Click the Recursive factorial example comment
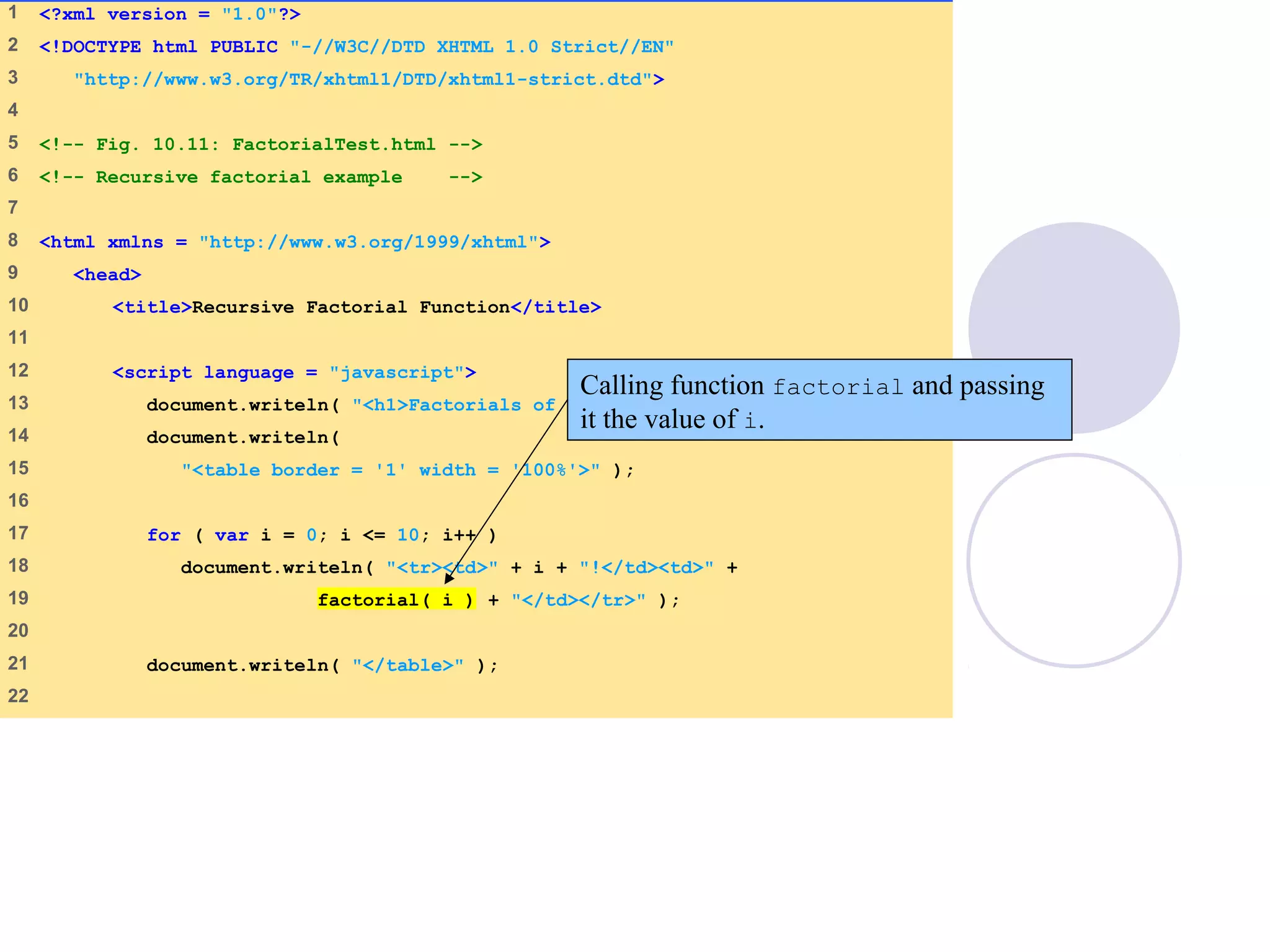This screenshot has height=952, width=1270. [260, 177]
